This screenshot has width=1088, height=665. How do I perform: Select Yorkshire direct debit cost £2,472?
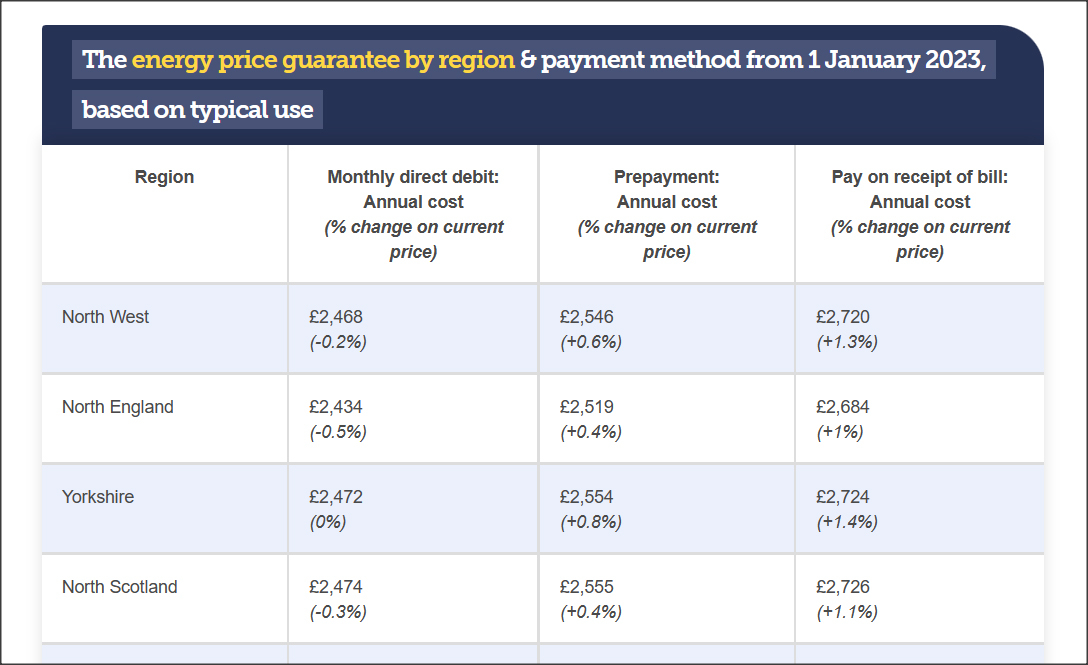(x=336, y=497)
